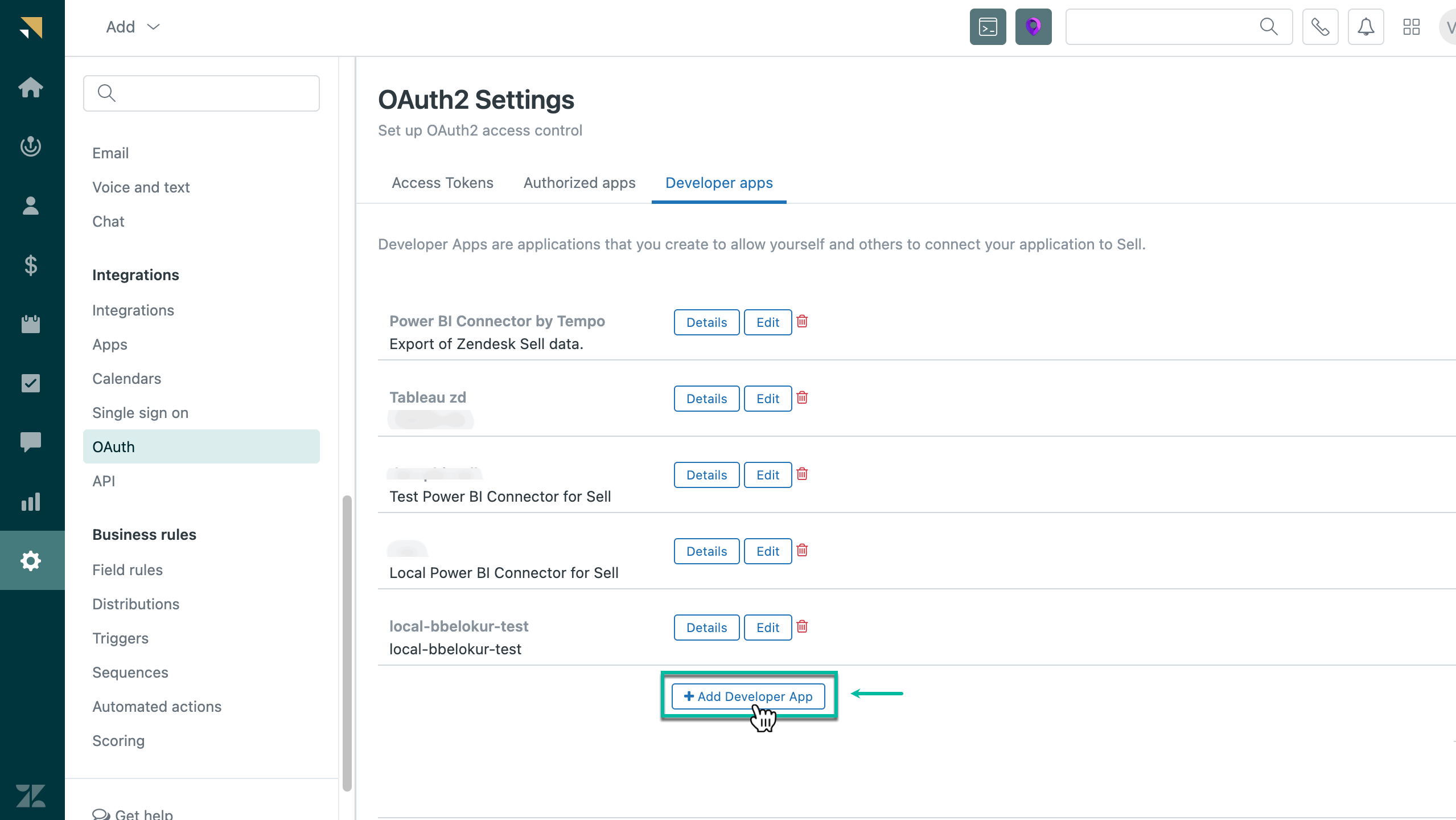Delete the Tableau zd app via trash icon
The height and width of the screenshot is (820, 1456).
click(x=802, y=398)
